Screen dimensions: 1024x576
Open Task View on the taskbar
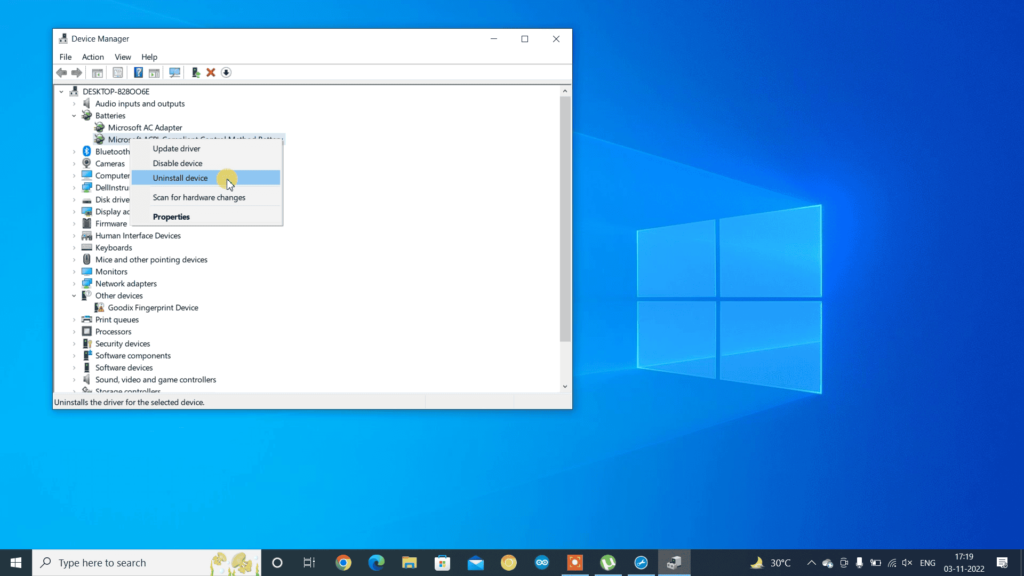pos(309,562)
